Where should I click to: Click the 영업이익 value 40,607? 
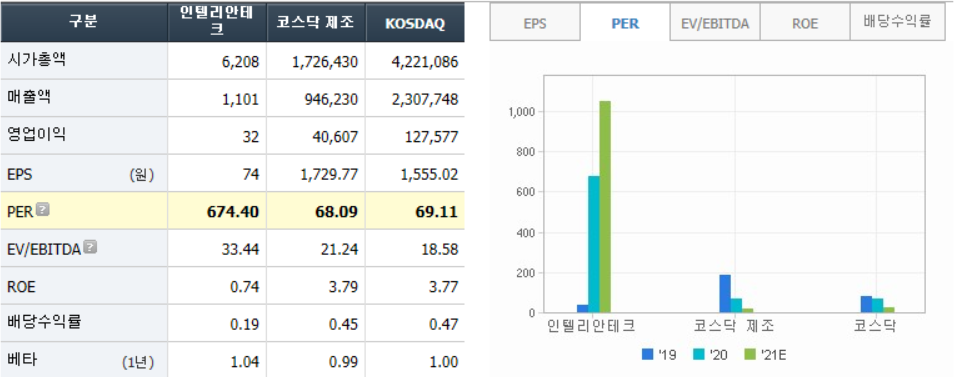334,137
